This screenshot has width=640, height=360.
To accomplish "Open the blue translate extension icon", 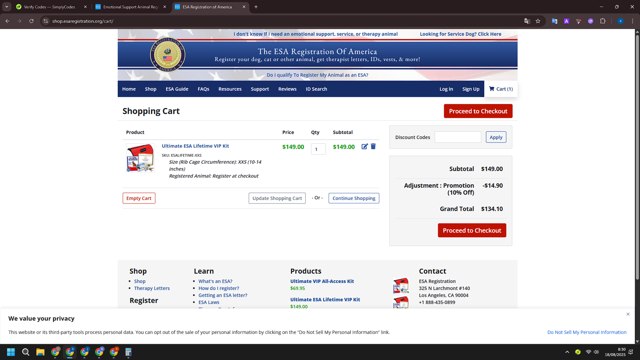I will tap(554, 21).
